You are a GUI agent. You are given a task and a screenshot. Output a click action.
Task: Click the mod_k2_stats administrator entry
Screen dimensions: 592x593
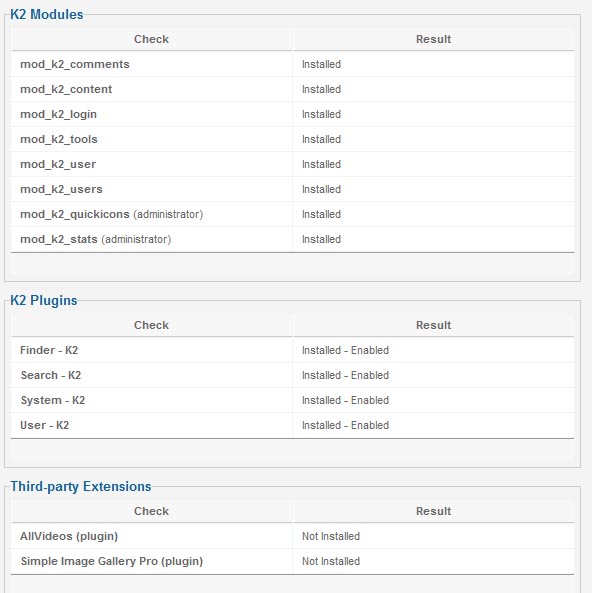point(96,239)
